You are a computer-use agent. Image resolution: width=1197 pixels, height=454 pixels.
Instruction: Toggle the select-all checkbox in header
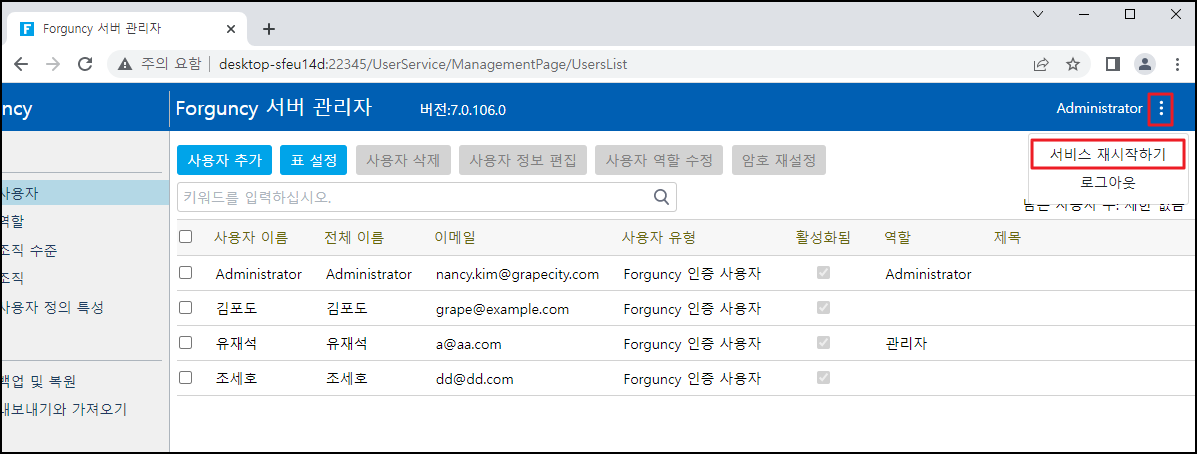click(185, 237)
